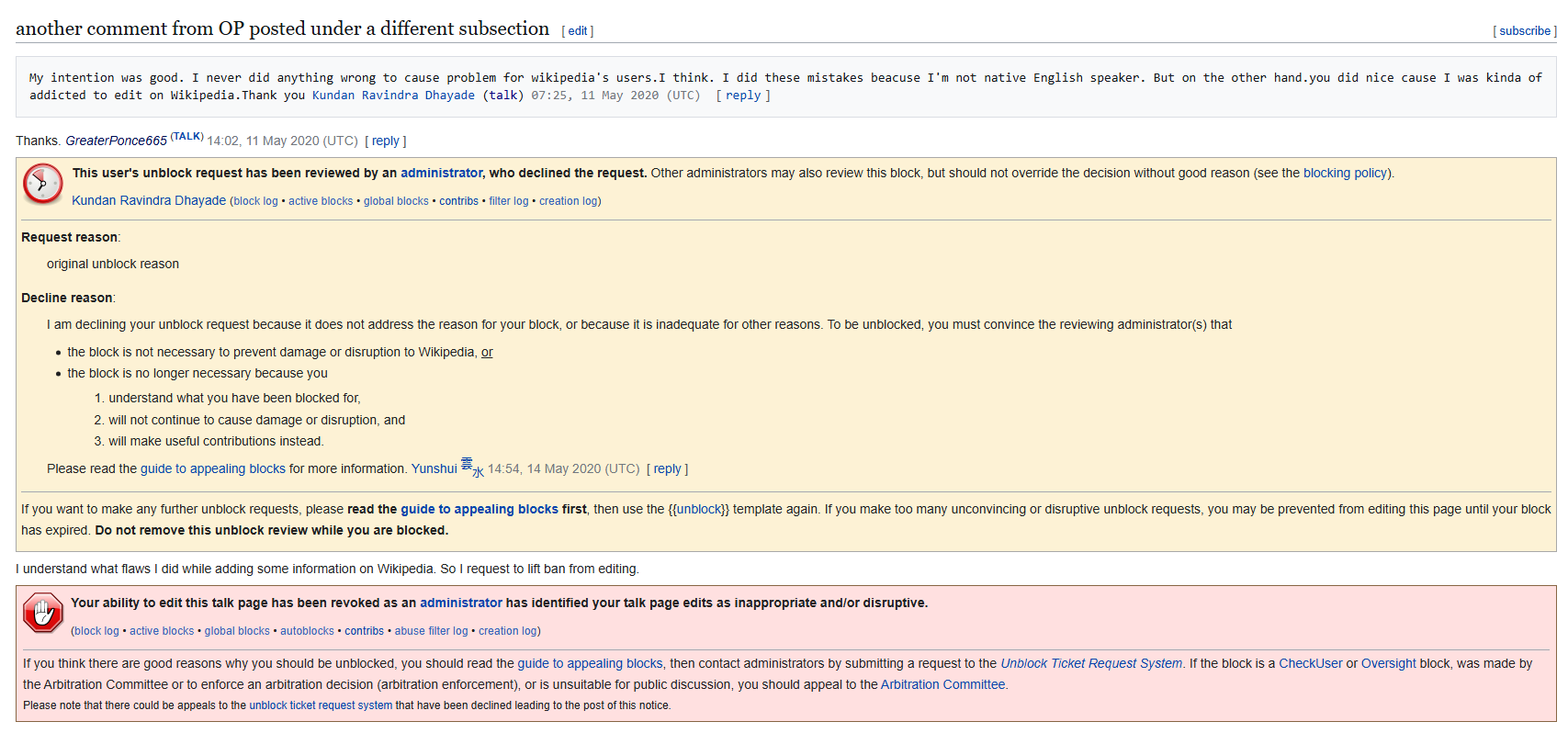Open global blocks in the pink revoked box

pyautogui.click(x=237, y=631)
